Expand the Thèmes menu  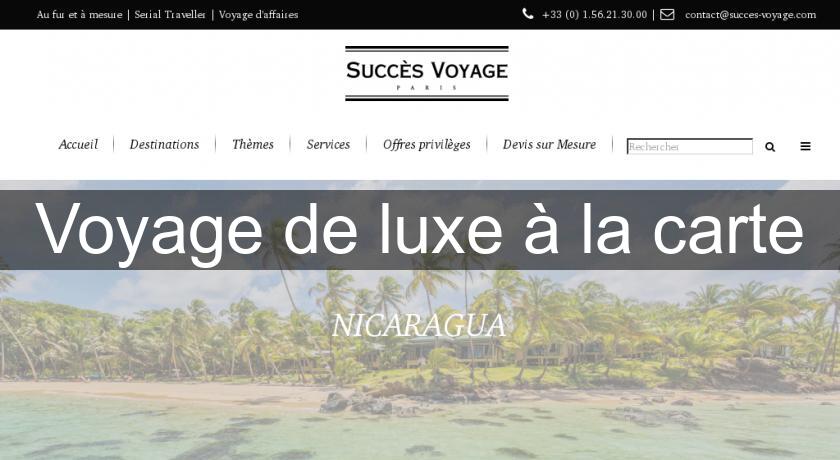(x=253, y=145)
